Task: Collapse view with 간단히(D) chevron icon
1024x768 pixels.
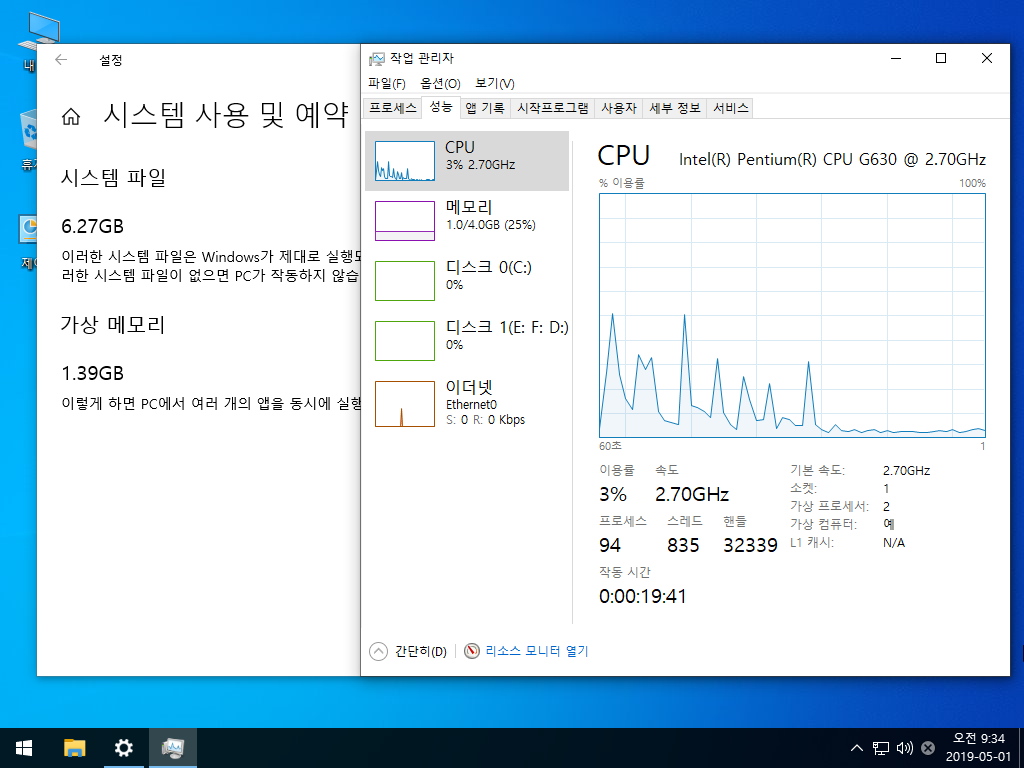Action: (378, 651)
